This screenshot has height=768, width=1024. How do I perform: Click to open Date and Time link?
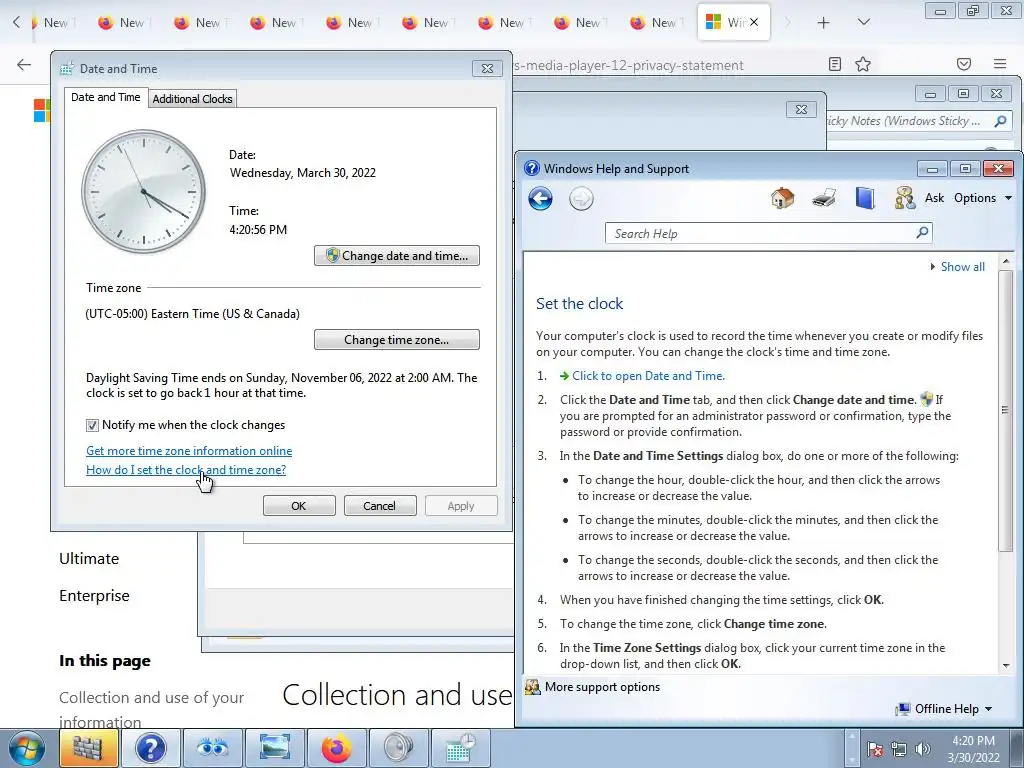click(x=648, y=376)
